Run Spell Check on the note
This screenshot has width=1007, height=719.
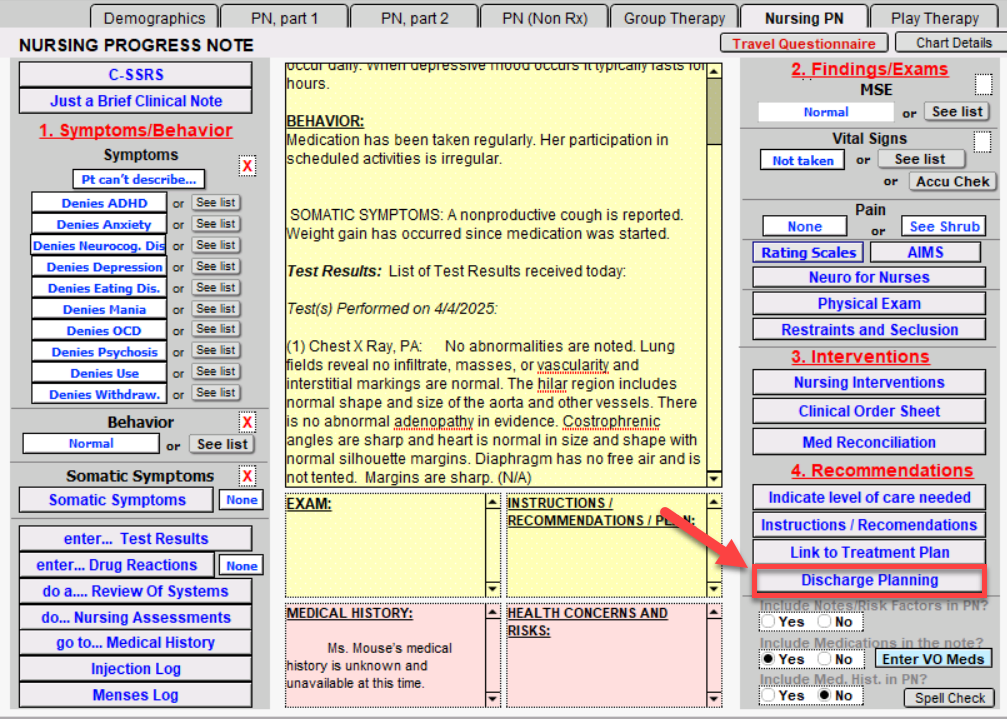coord(950,698)
